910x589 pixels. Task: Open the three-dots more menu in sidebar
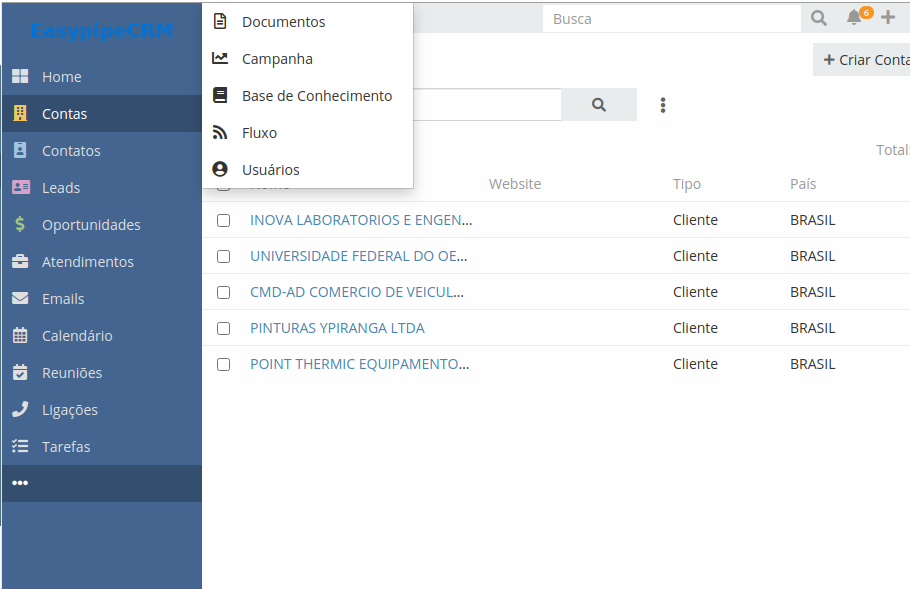click(x=20, y=483)
